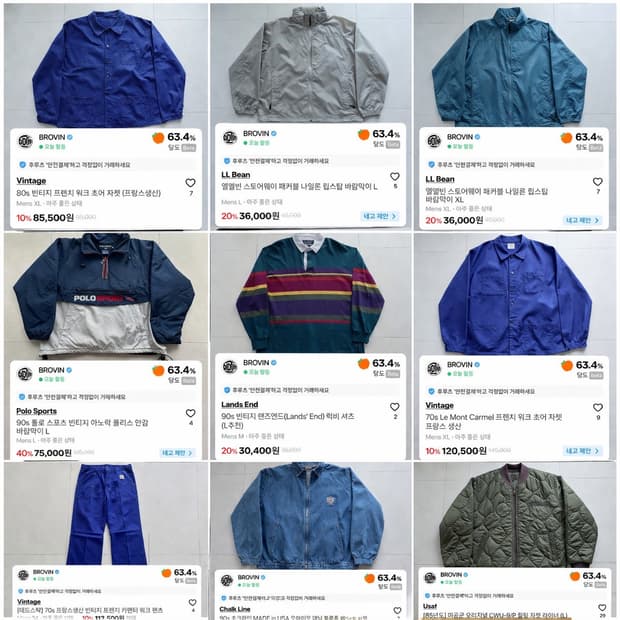Open the blue French work pants photo
The width and height of the screenshot is (620, 620).
click(106, 513)
